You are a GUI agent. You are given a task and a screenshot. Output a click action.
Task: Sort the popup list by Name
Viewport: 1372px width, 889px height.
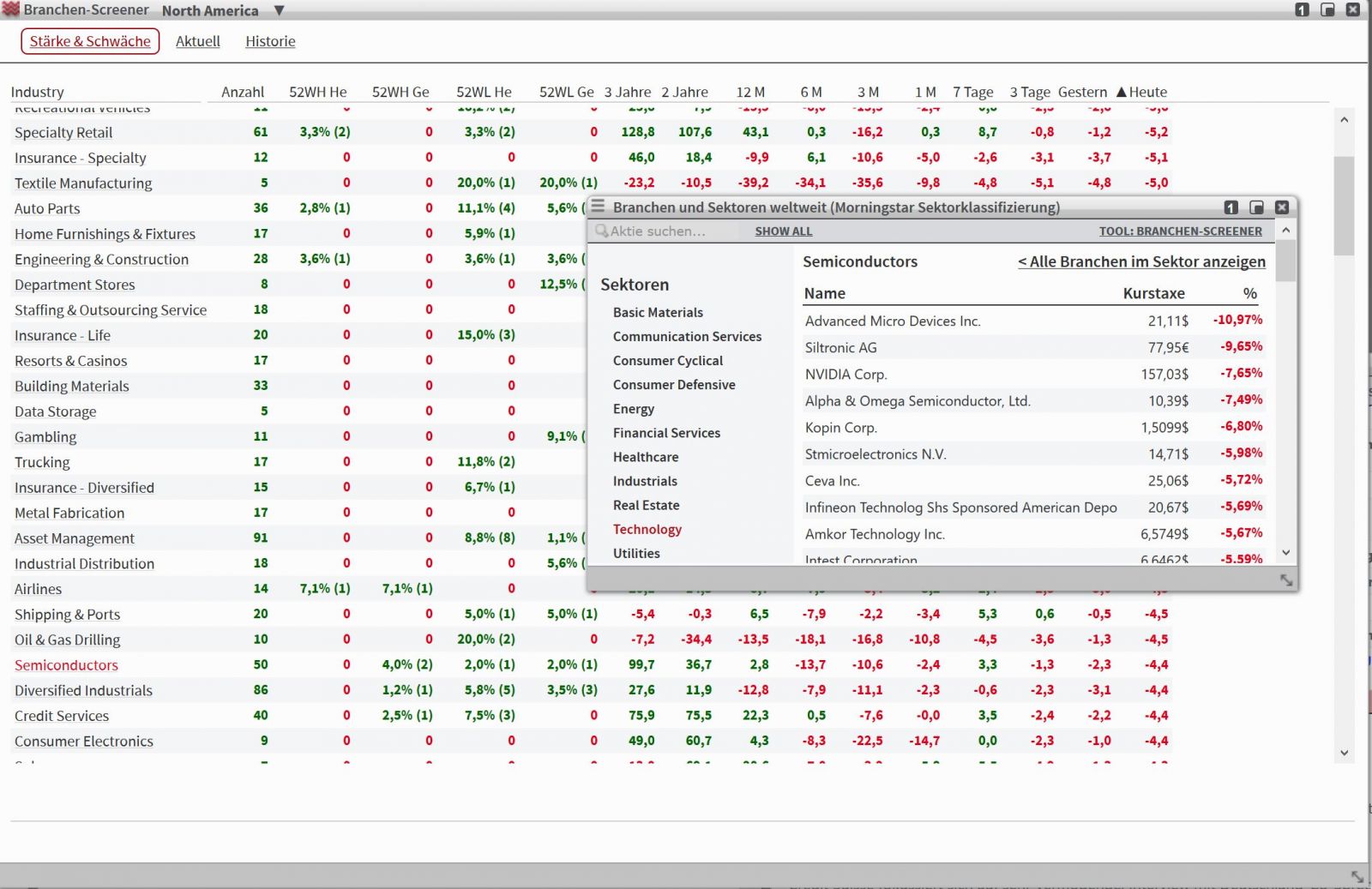(825, 293)
